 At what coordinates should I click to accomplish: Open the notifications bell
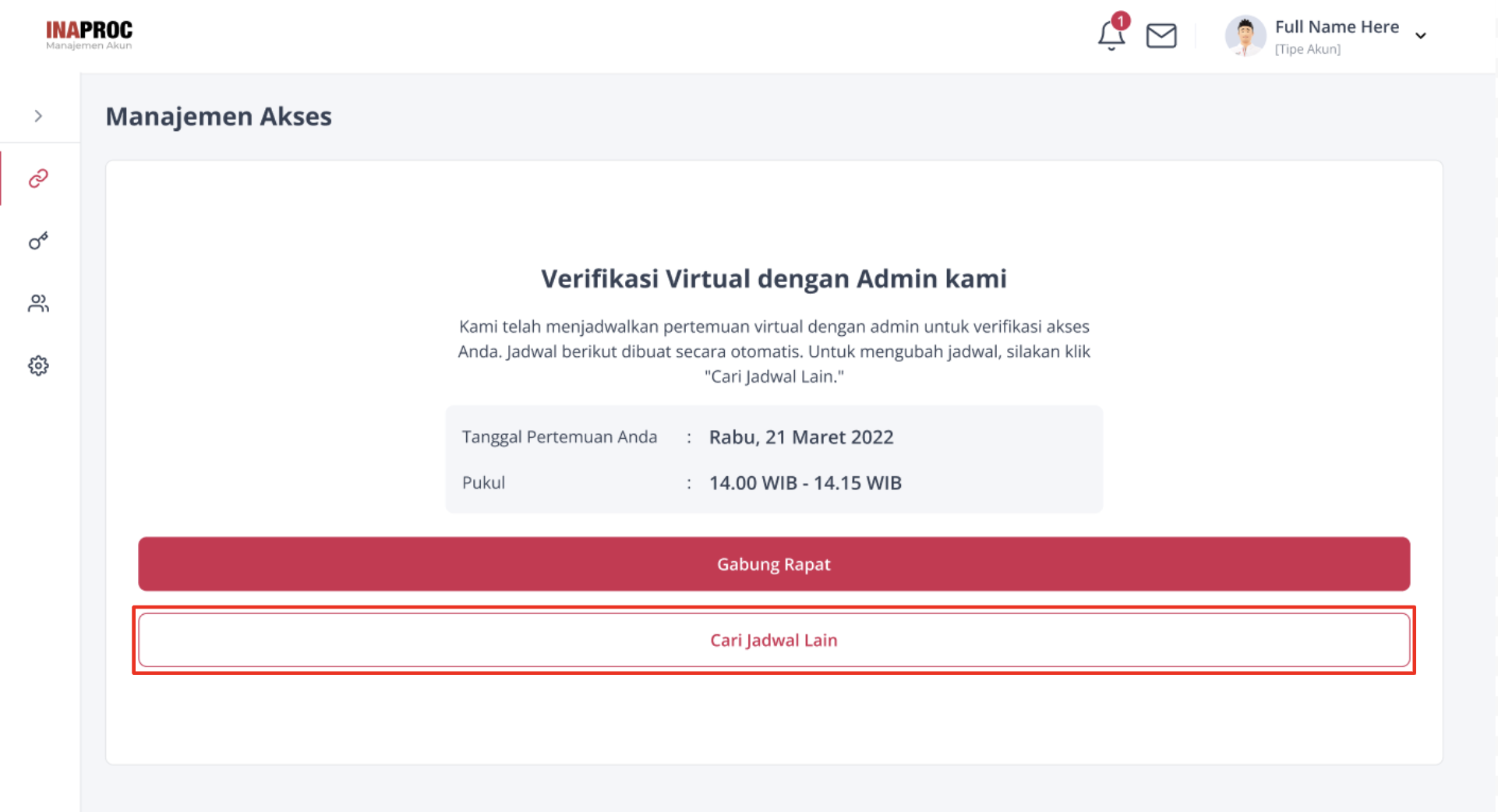pos(1110,36)
